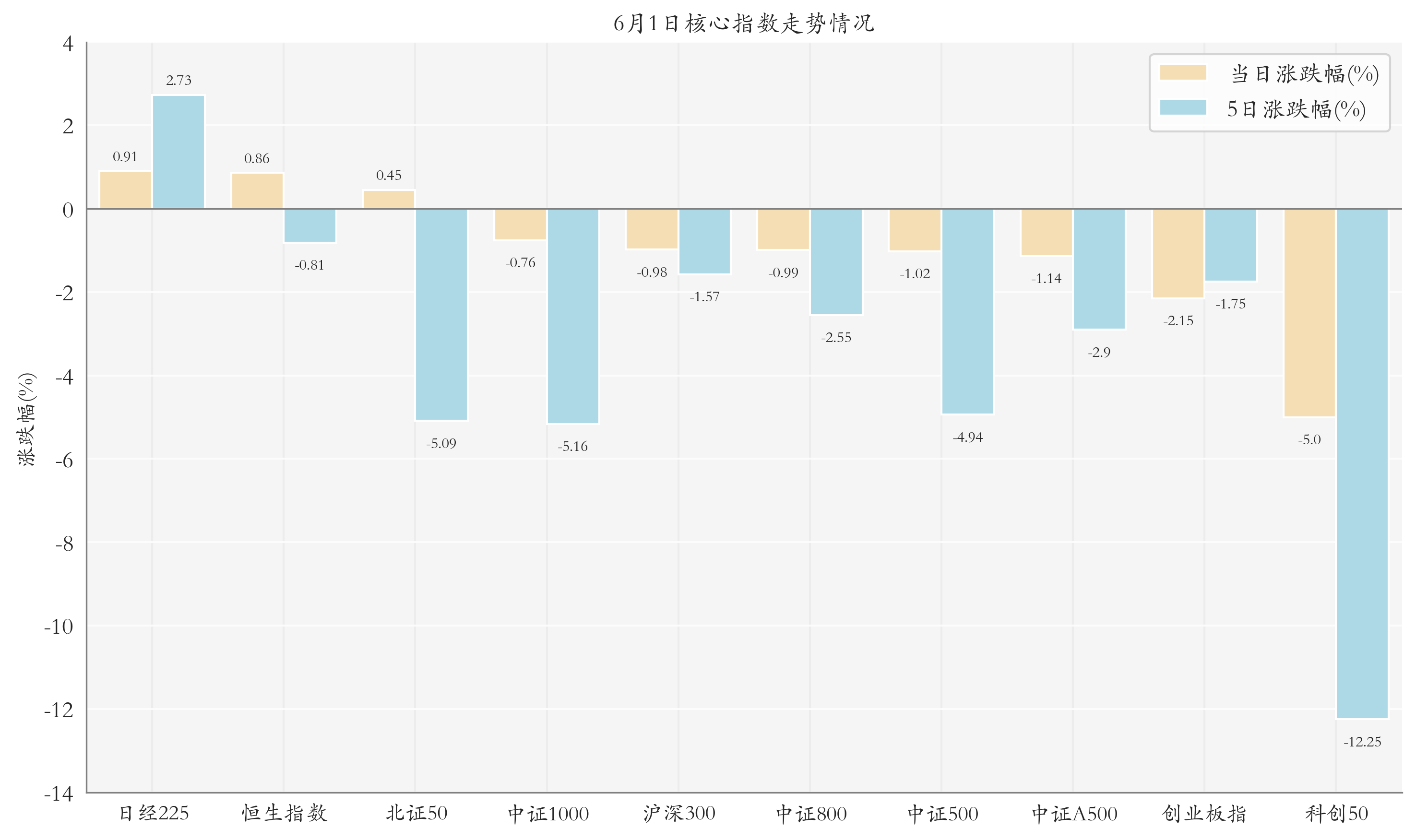This screenshot has width=1416, height=840.
Task: Click the y-axis tick label -6
Action: (x=64, y=461)
